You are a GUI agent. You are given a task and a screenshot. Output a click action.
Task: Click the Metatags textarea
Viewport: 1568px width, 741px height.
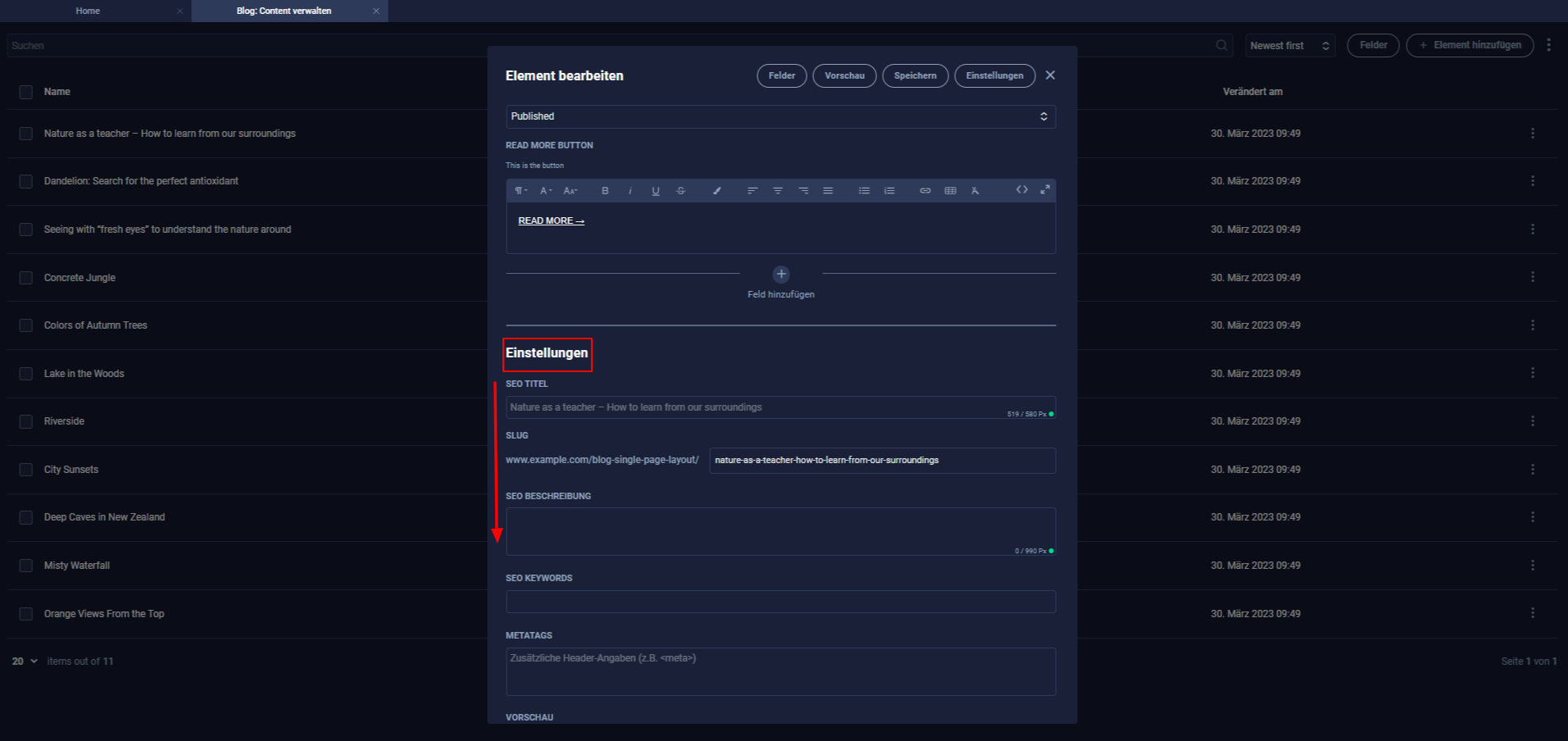(x=780, y=671)
